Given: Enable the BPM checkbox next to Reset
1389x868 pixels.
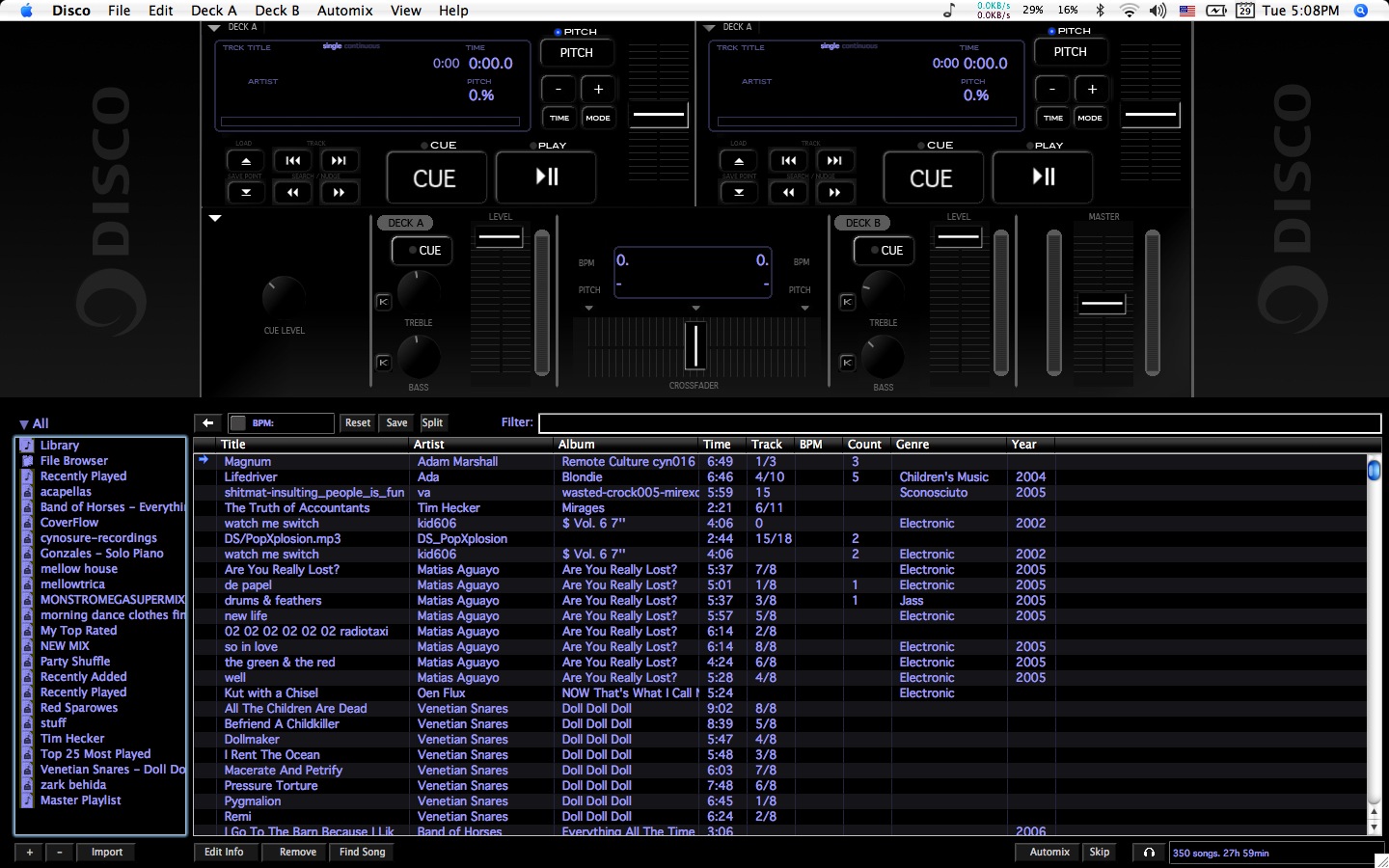Looking at the screenshot, I should pyautogui.click(x=237, y=422).
